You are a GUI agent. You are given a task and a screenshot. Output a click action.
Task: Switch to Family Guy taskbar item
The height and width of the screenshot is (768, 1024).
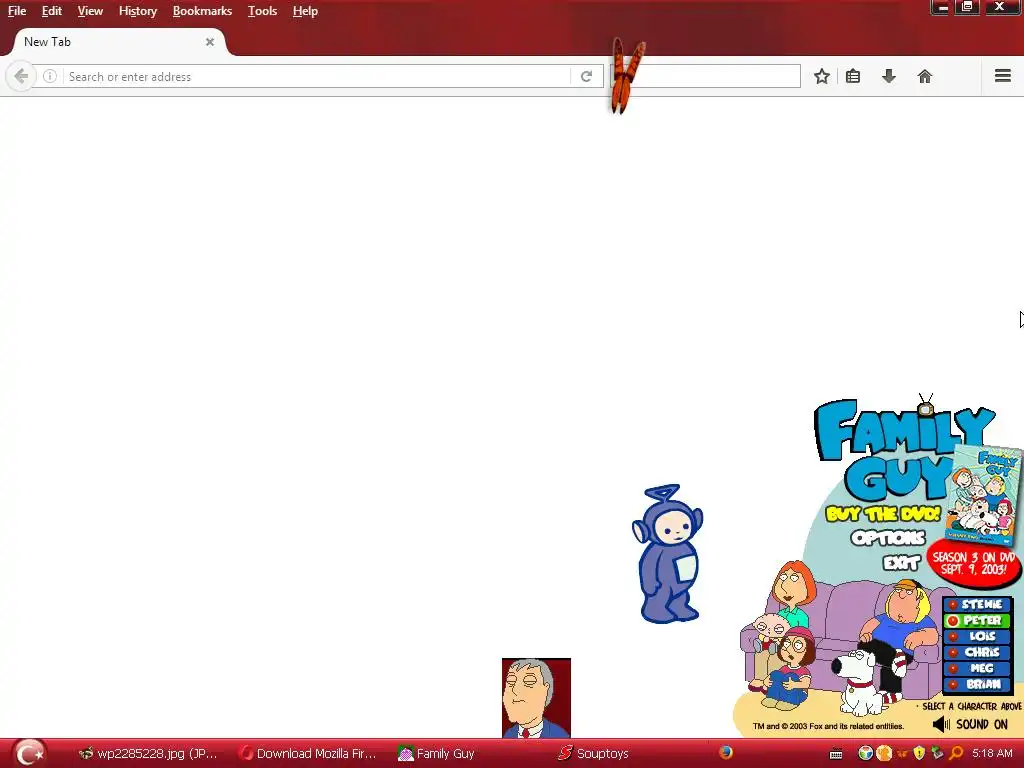point(436,754)
